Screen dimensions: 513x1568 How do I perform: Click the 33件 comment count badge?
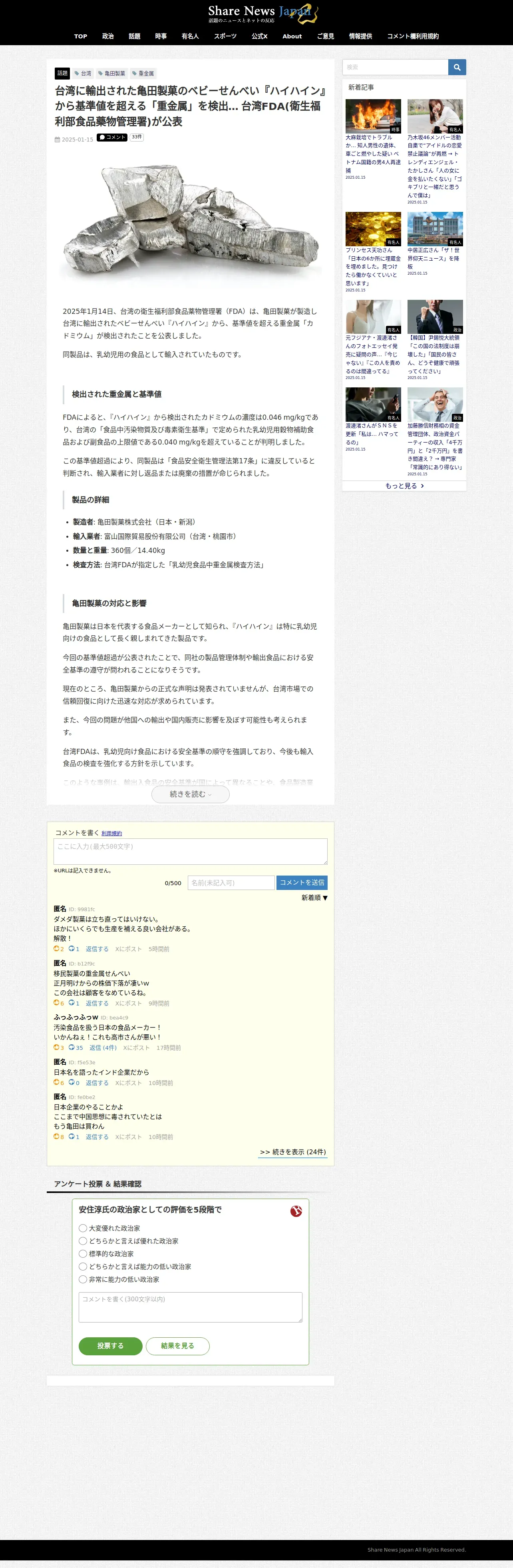pos(137,138)
